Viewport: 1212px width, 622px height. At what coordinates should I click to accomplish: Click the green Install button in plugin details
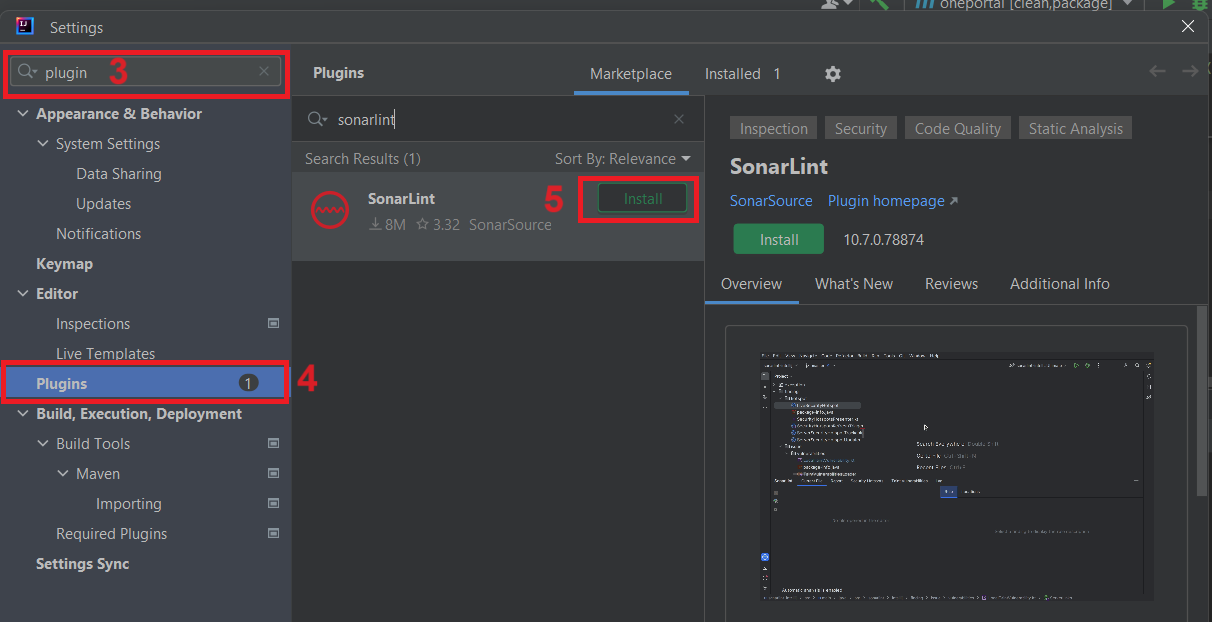pyautogui.click(x=779, y=240)
